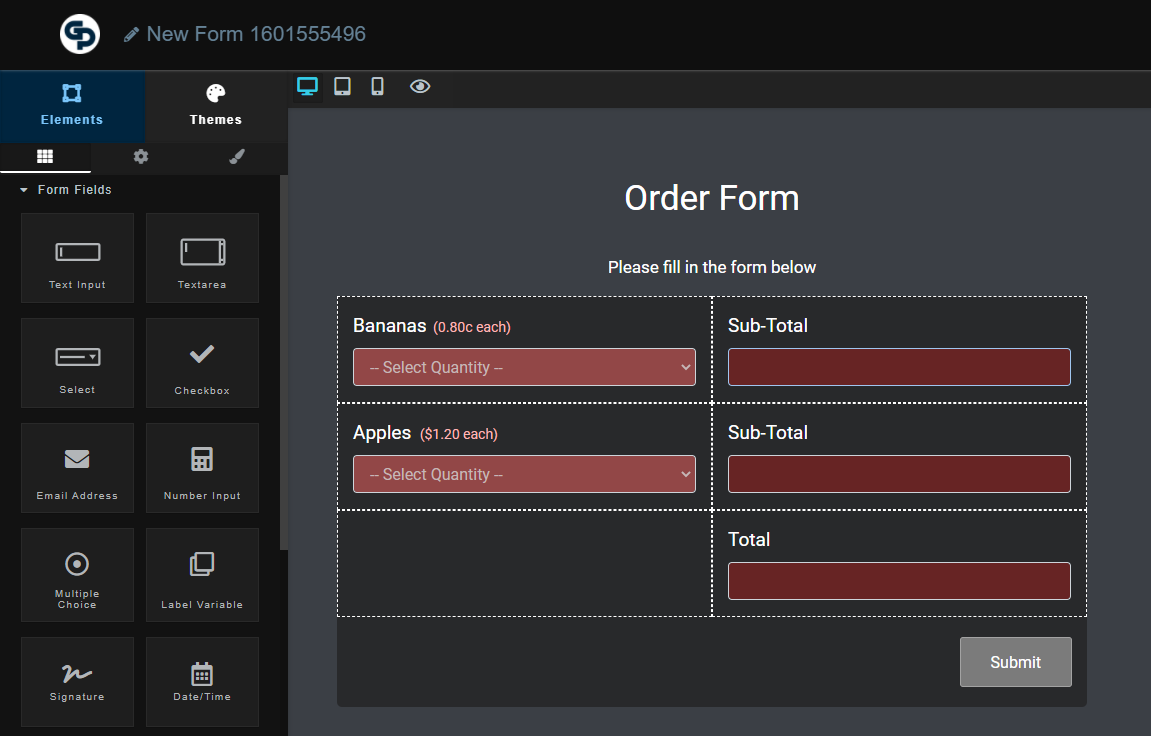Click the Submit button
The image size is (1151, 736).
click(1016, 662)
